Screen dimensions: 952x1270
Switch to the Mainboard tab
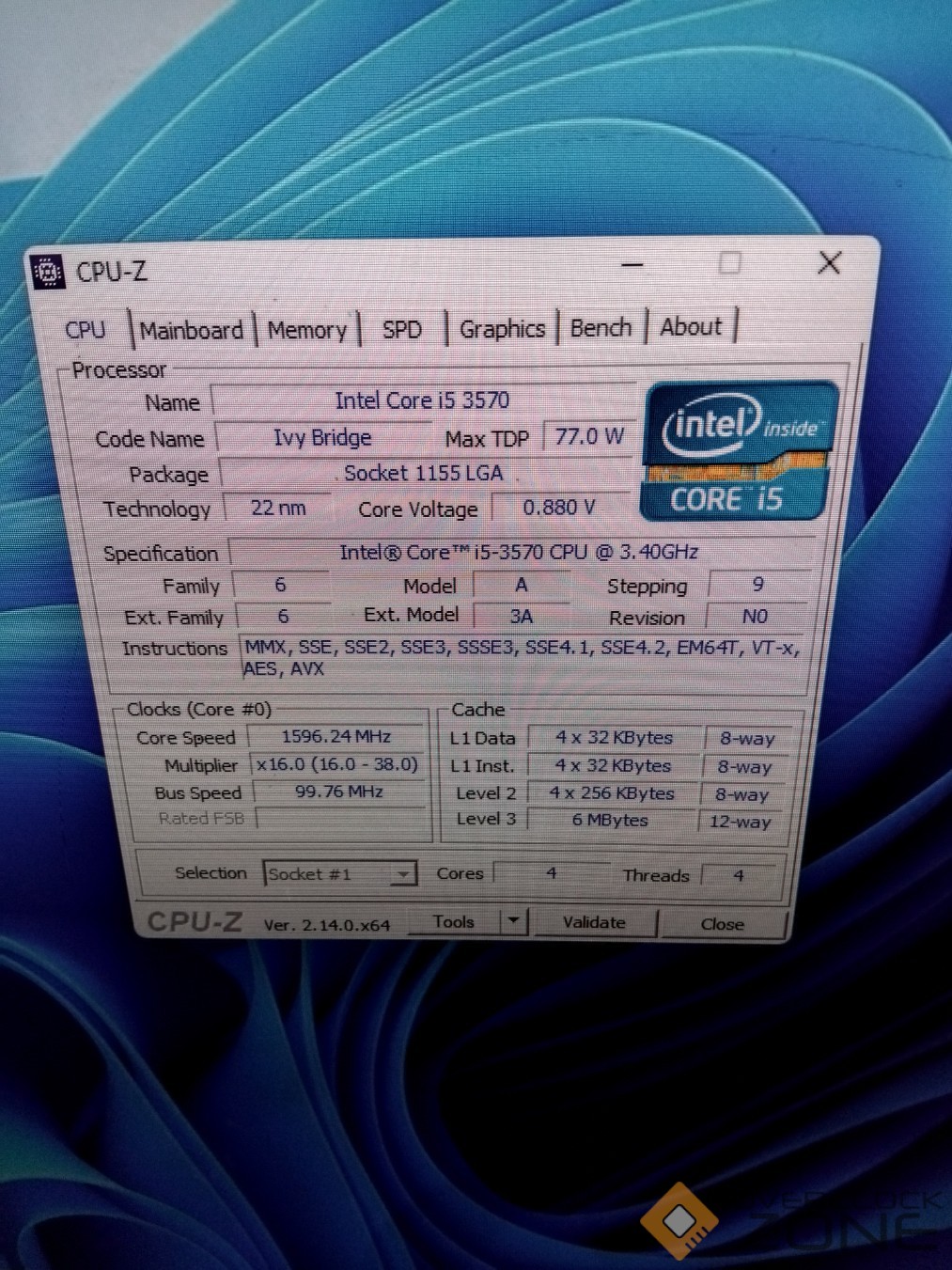(x=192, y=331)
